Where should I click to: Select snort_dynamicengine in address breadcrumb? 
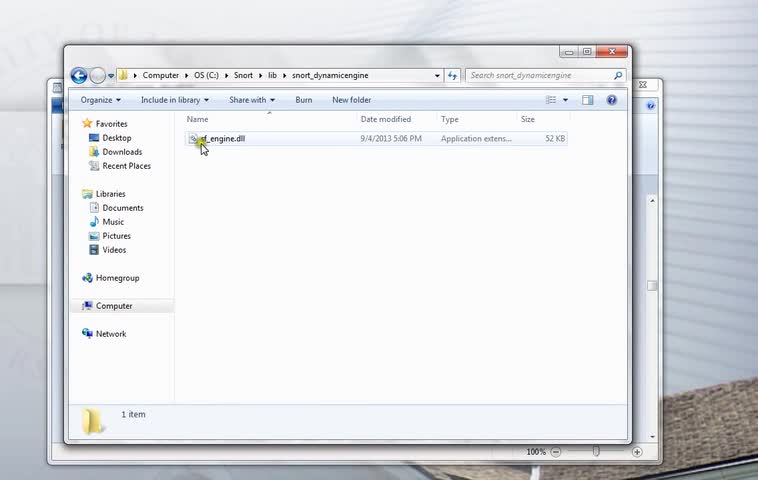[x=330, y=75]
